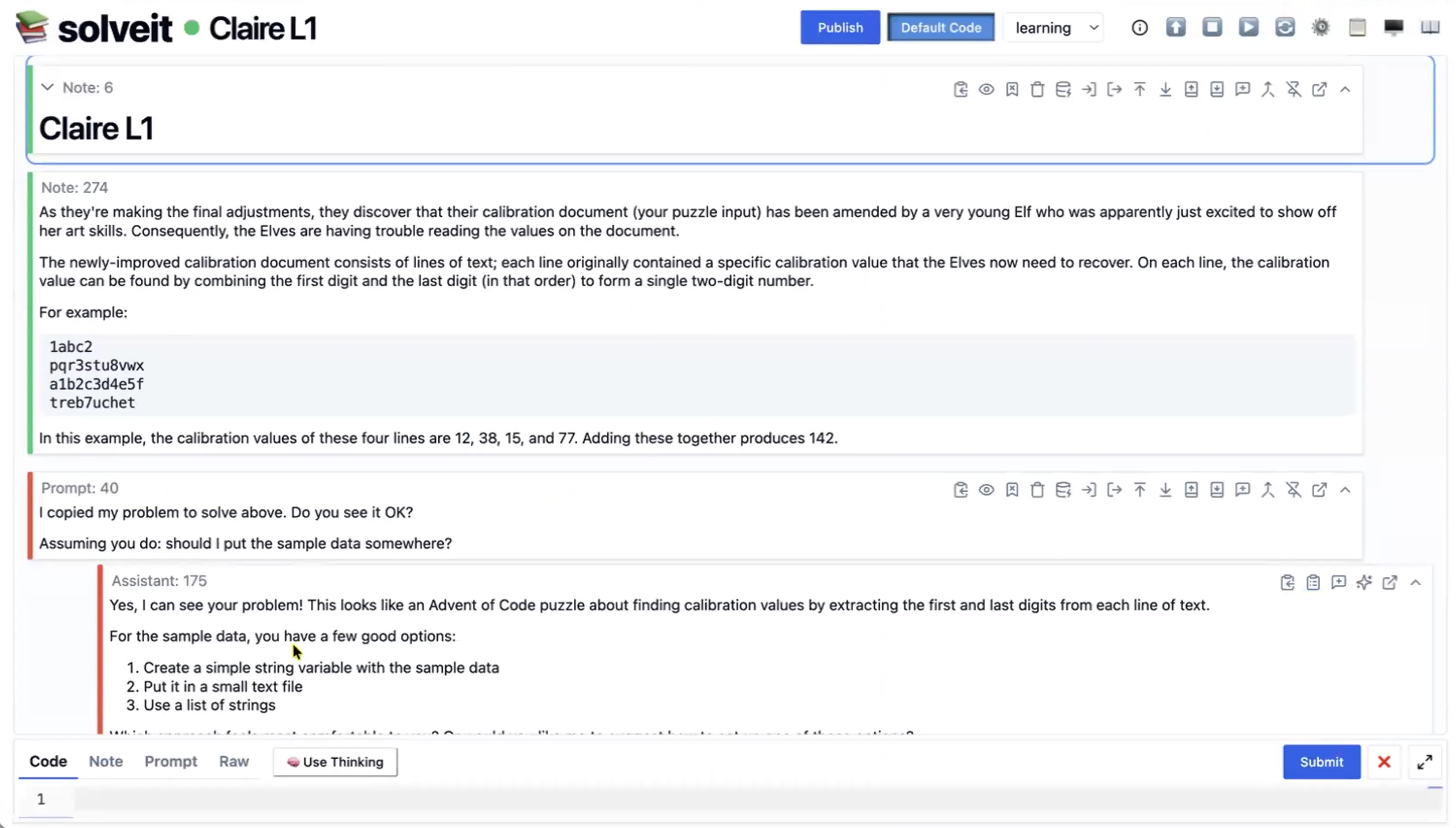Click into the code editor line 1
Viewport: 1456px width, 828px height.
tap(739, 799)
